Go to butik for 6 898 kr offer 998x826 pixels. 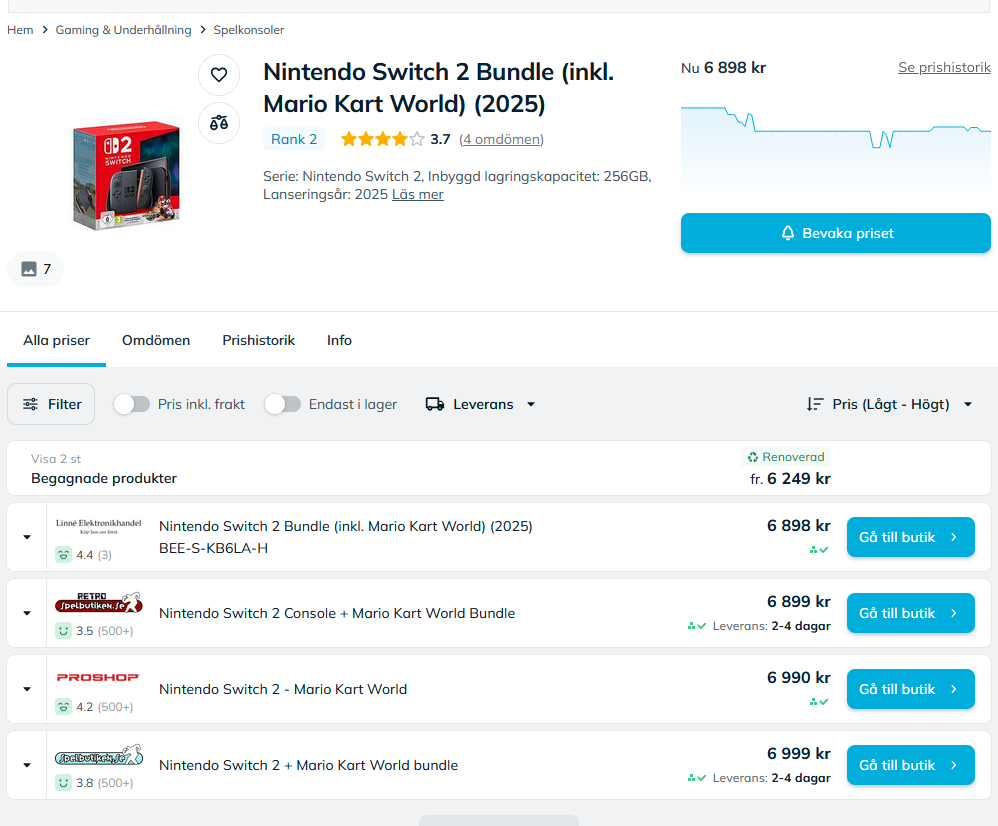[x=911, y=537]
